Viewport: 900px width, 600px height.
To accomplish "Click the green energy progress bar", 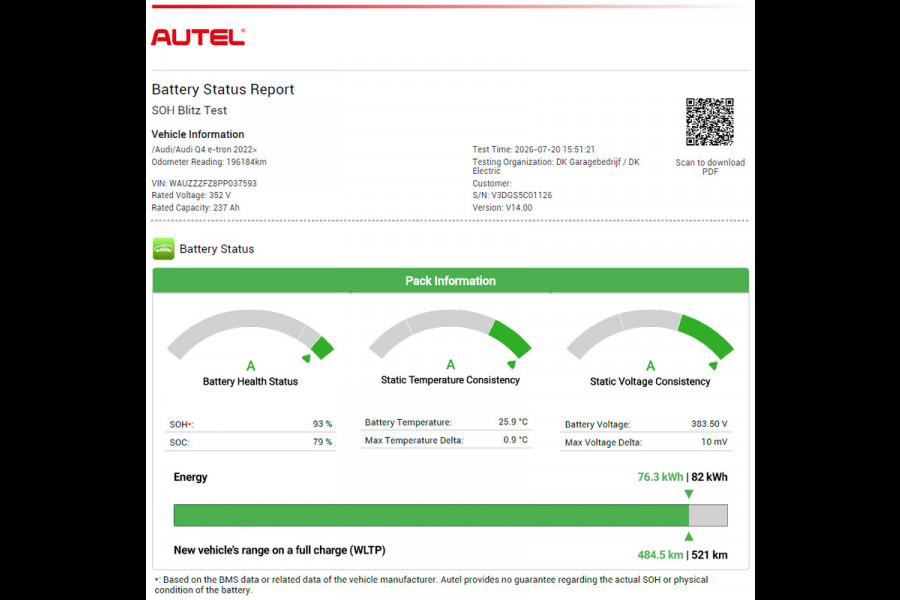I will pyautogui.click(x=431, y=515).
